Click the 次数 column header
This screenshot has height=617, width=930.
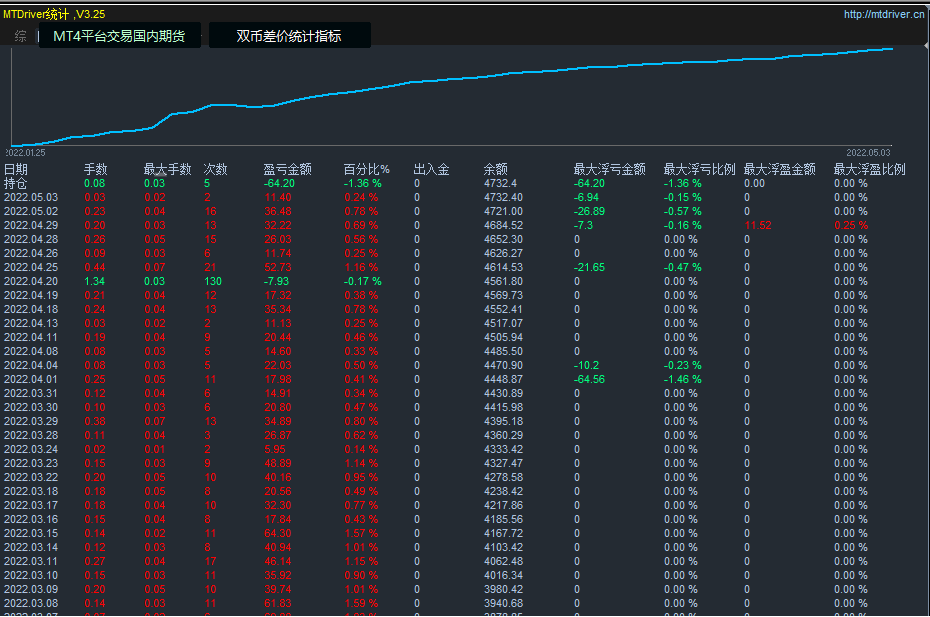[x=215, y=169]
